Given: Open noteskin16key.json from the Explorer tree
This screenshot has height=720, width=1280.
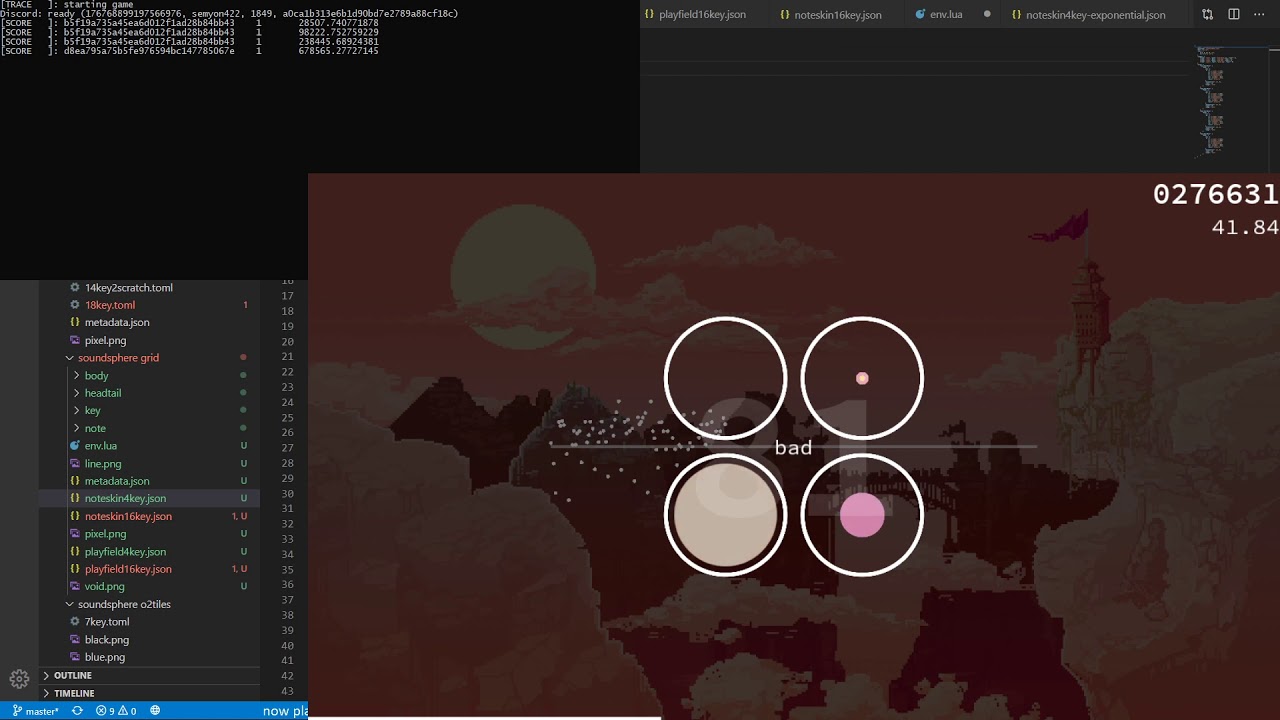Looking at the screenshot, I should [150, 517].
